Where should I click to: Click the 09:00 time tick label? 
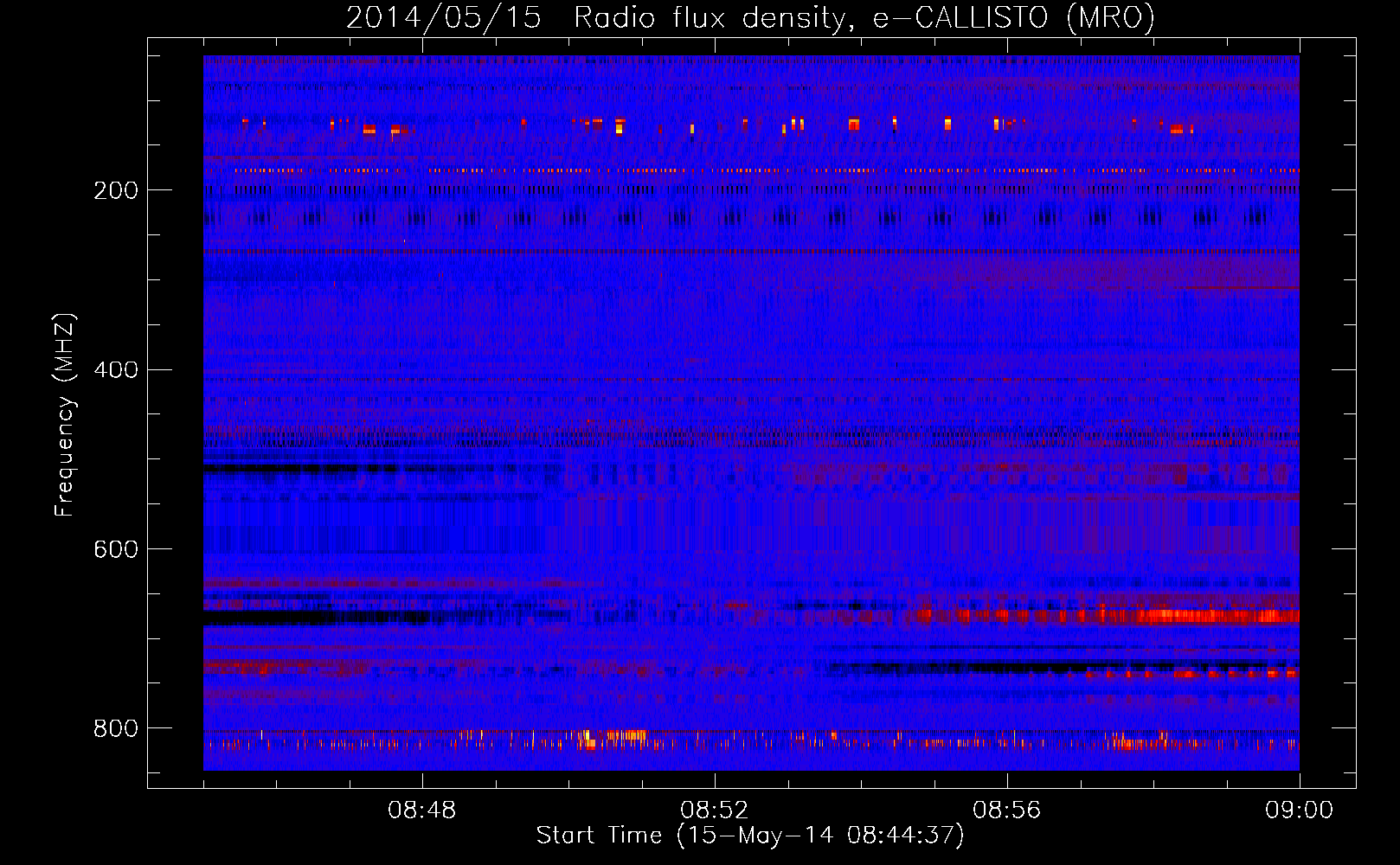(x=1300, y=811)
